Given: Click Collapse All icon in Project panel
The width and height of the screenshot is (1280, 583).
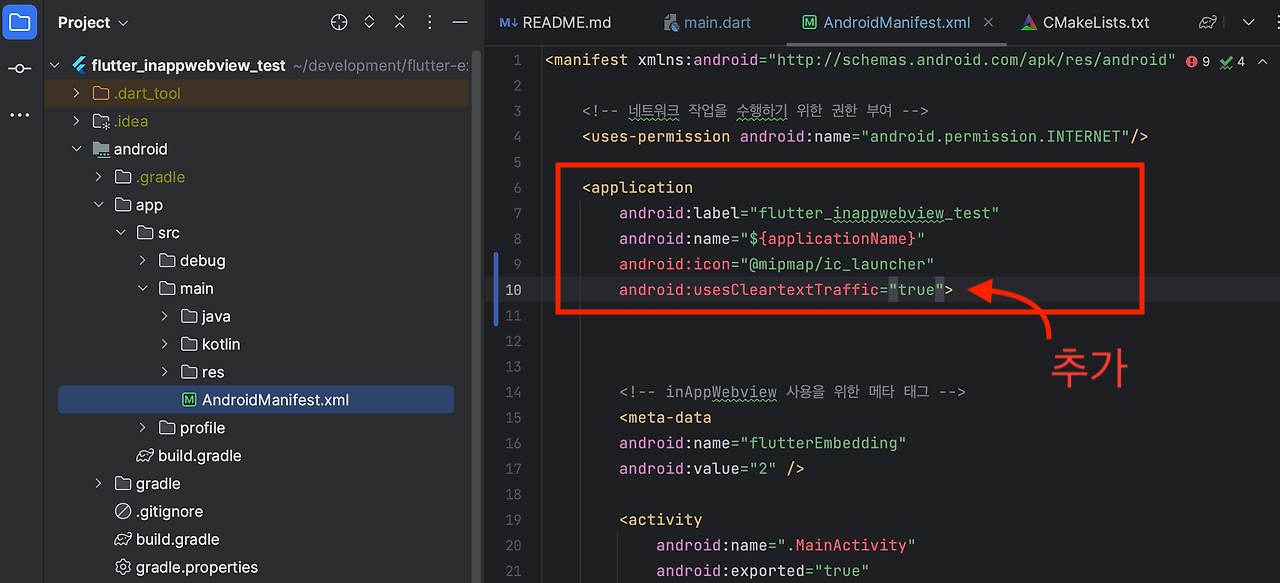Looking at the screenshot, I should point(399,22).
